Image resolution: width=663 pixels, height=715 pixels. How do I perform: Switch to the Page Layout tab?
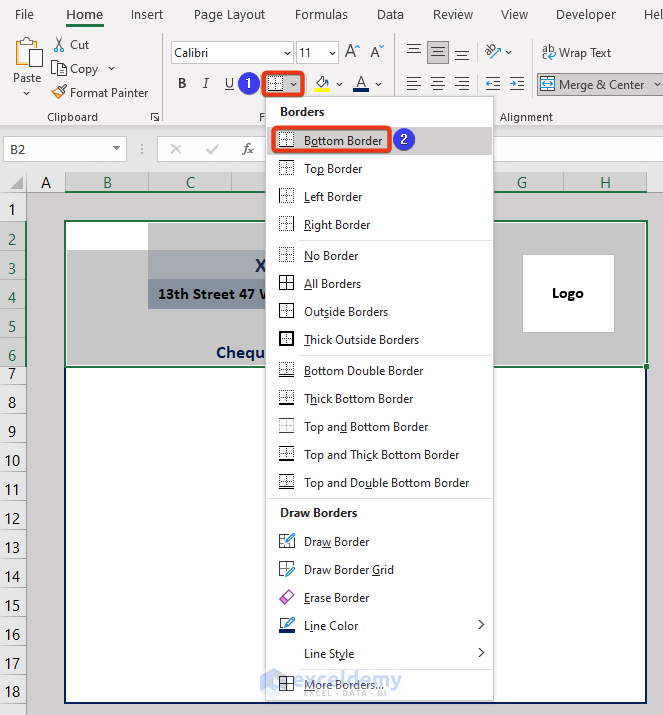(x=229, y=15)
